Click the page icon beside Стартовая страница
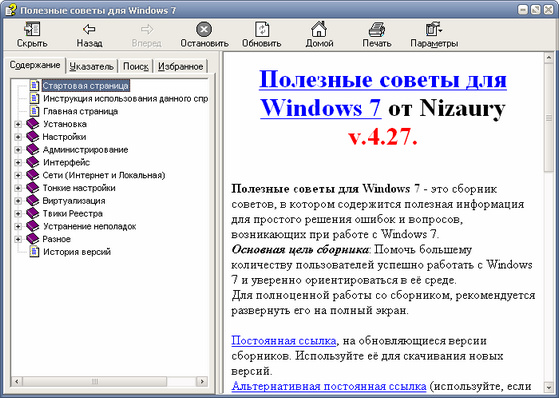This screenshot has width=559, height=398. pos(34,86)
